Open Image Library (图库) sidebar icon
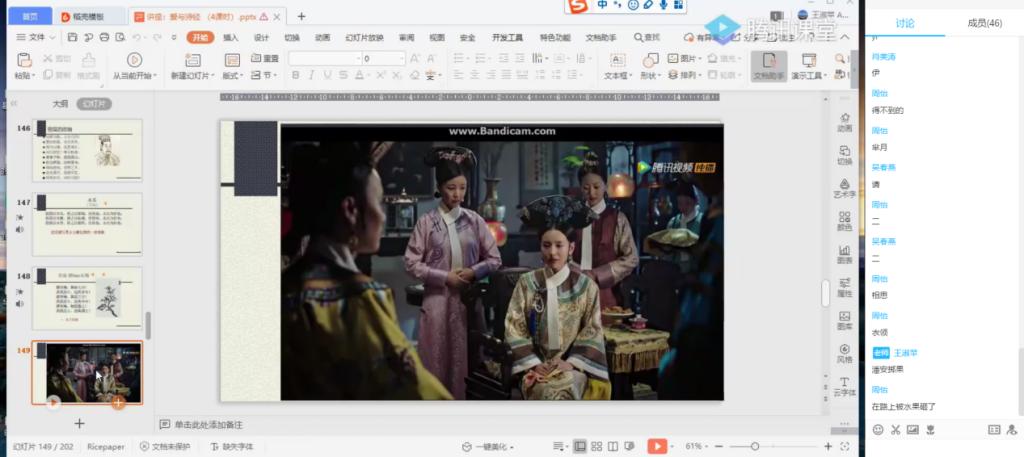 pos(845,320)
